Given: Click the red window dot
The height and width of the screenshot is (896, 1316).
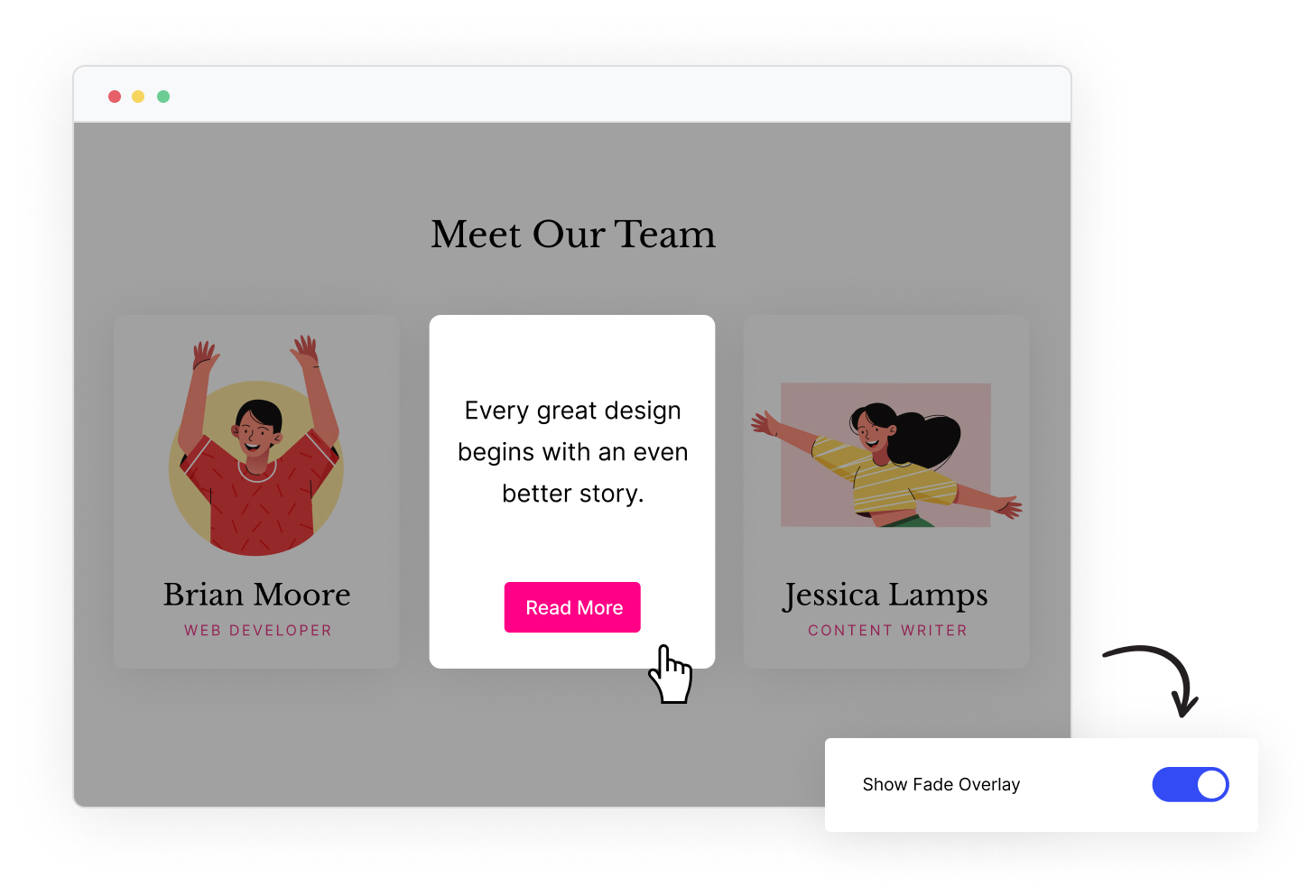Looking at the screenshot, I should pos(115,97).
